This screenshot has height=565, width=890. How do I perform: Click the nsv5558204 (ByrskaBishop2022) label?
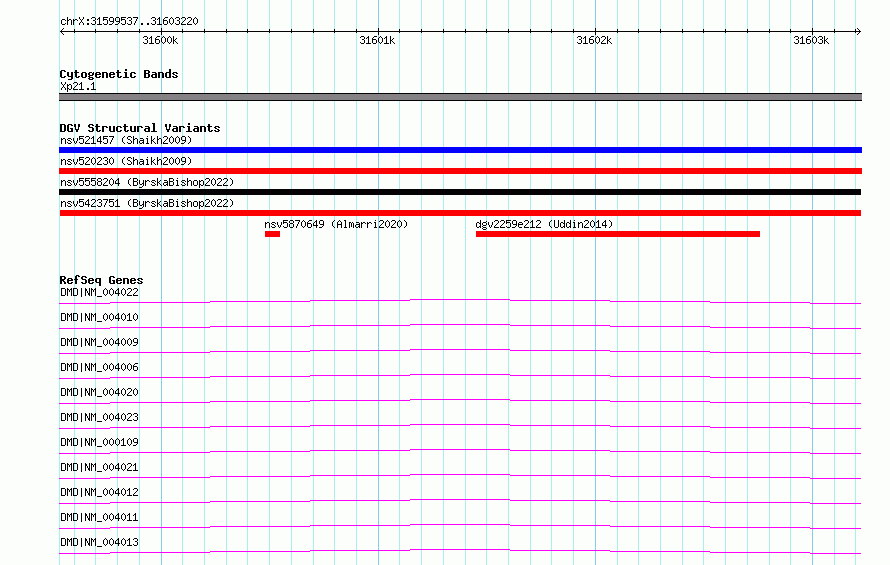(147, 182)
